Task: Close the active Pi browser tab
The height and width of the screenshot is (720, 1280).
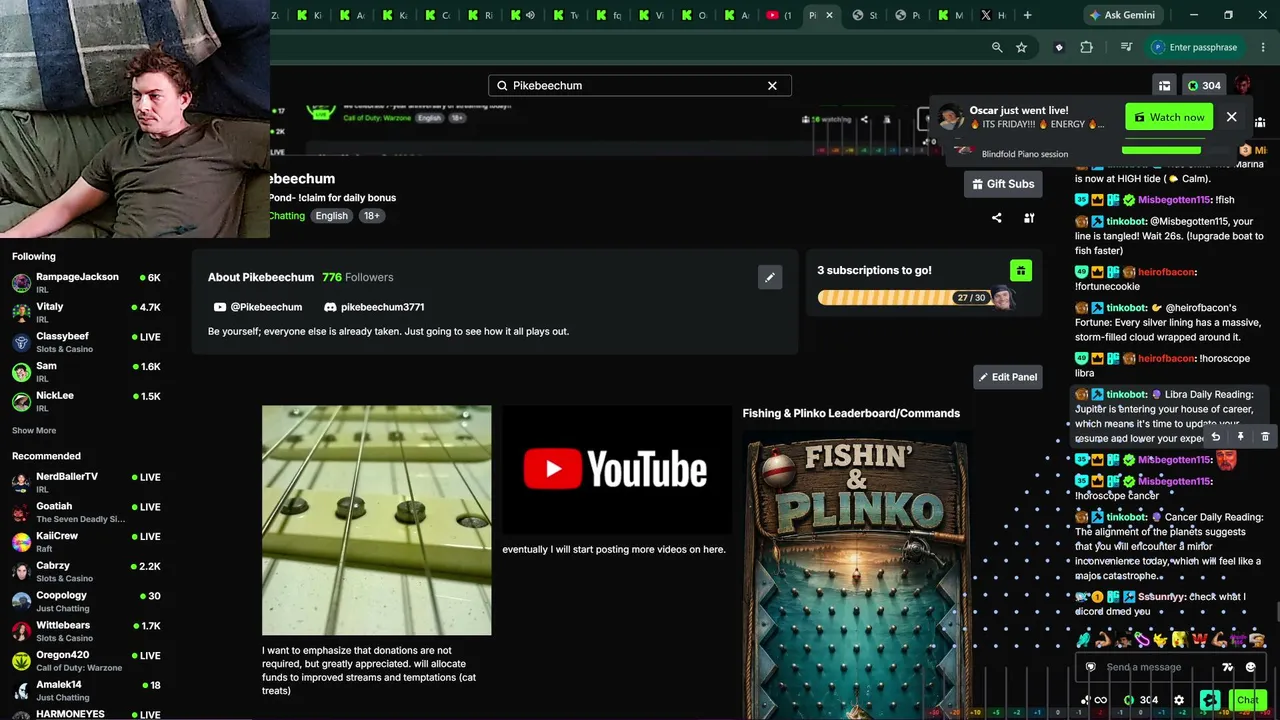Action: (829, 15)
